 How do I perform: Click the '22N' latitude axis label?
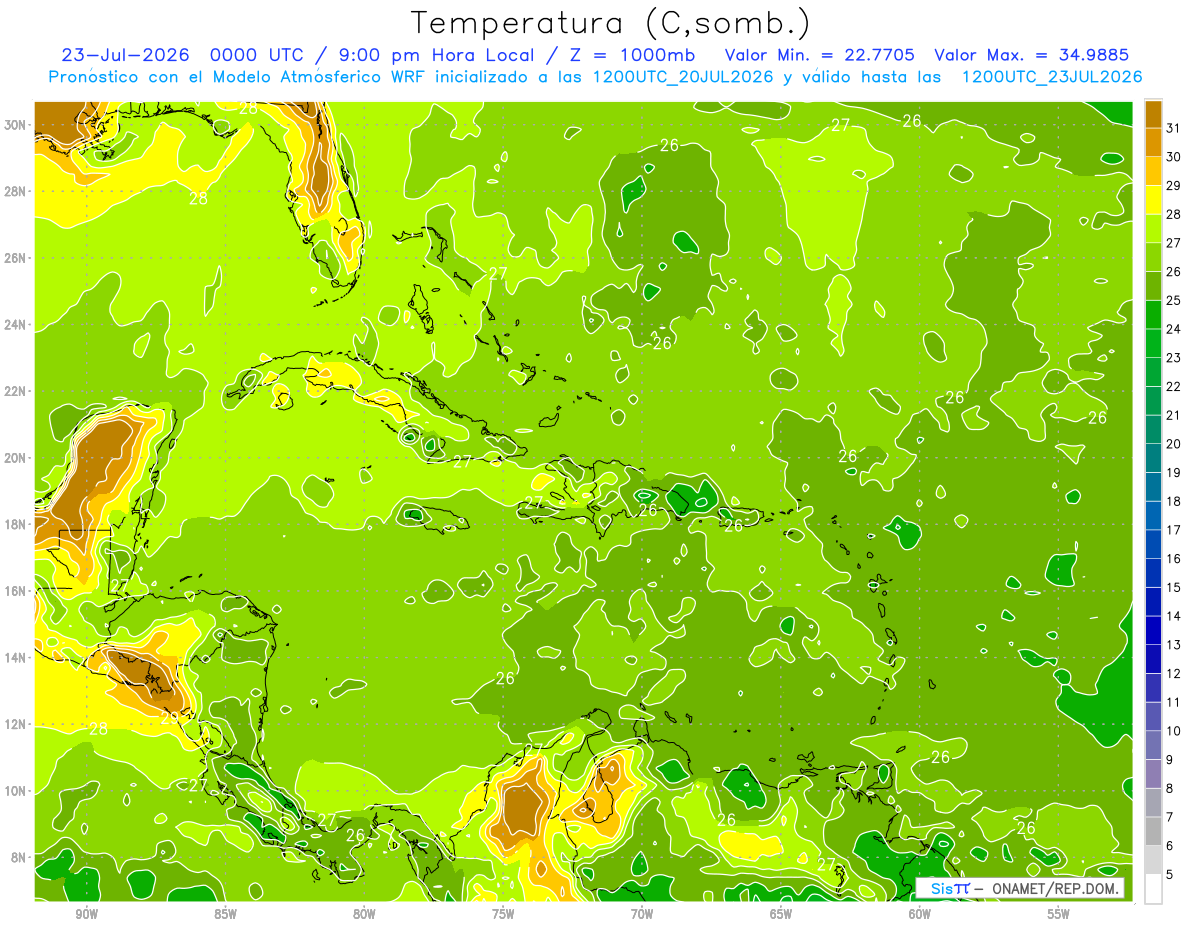16,391
